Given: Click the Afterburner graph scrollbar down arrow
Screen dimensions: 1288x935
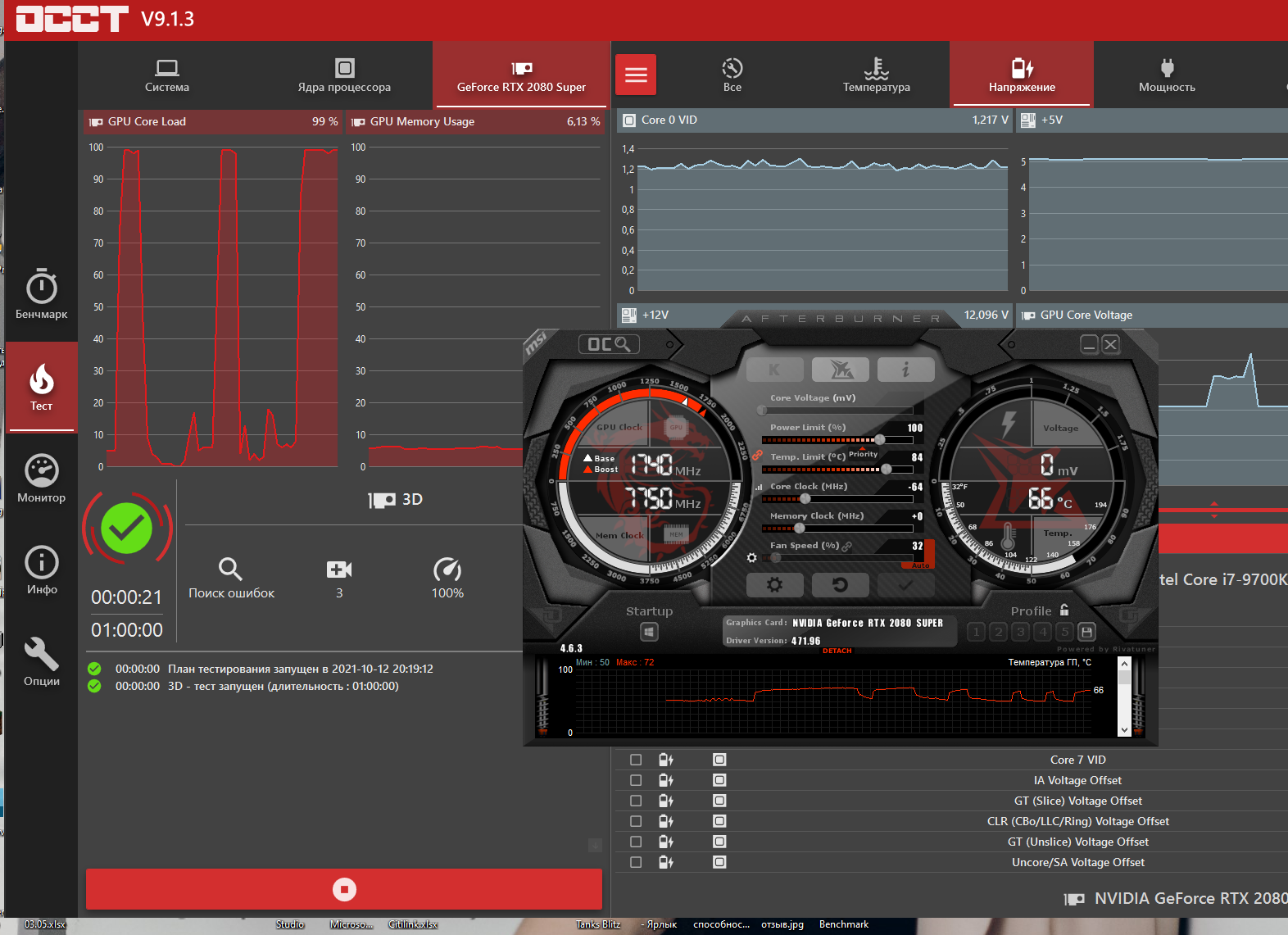Looking at the screenshot, I should [1124, 729].
